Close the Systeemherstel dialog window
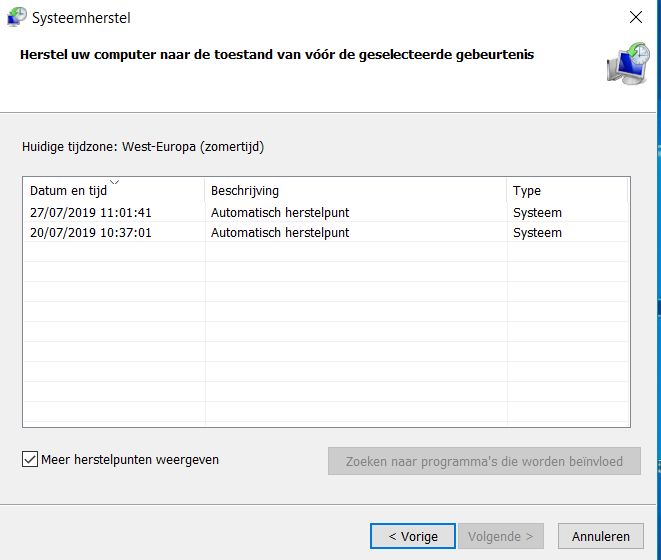This screenshot has height=560, width=661. [x=635, y=18]
